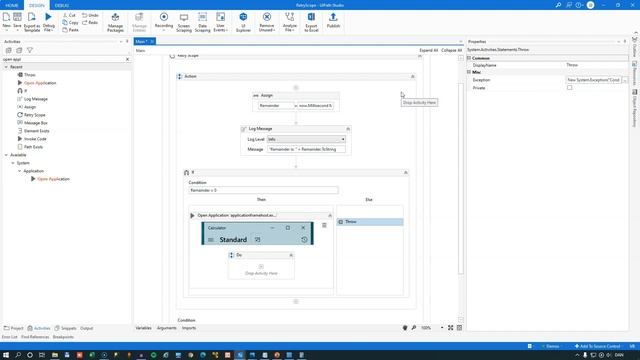Open Manage Packages

coord(115,22)
